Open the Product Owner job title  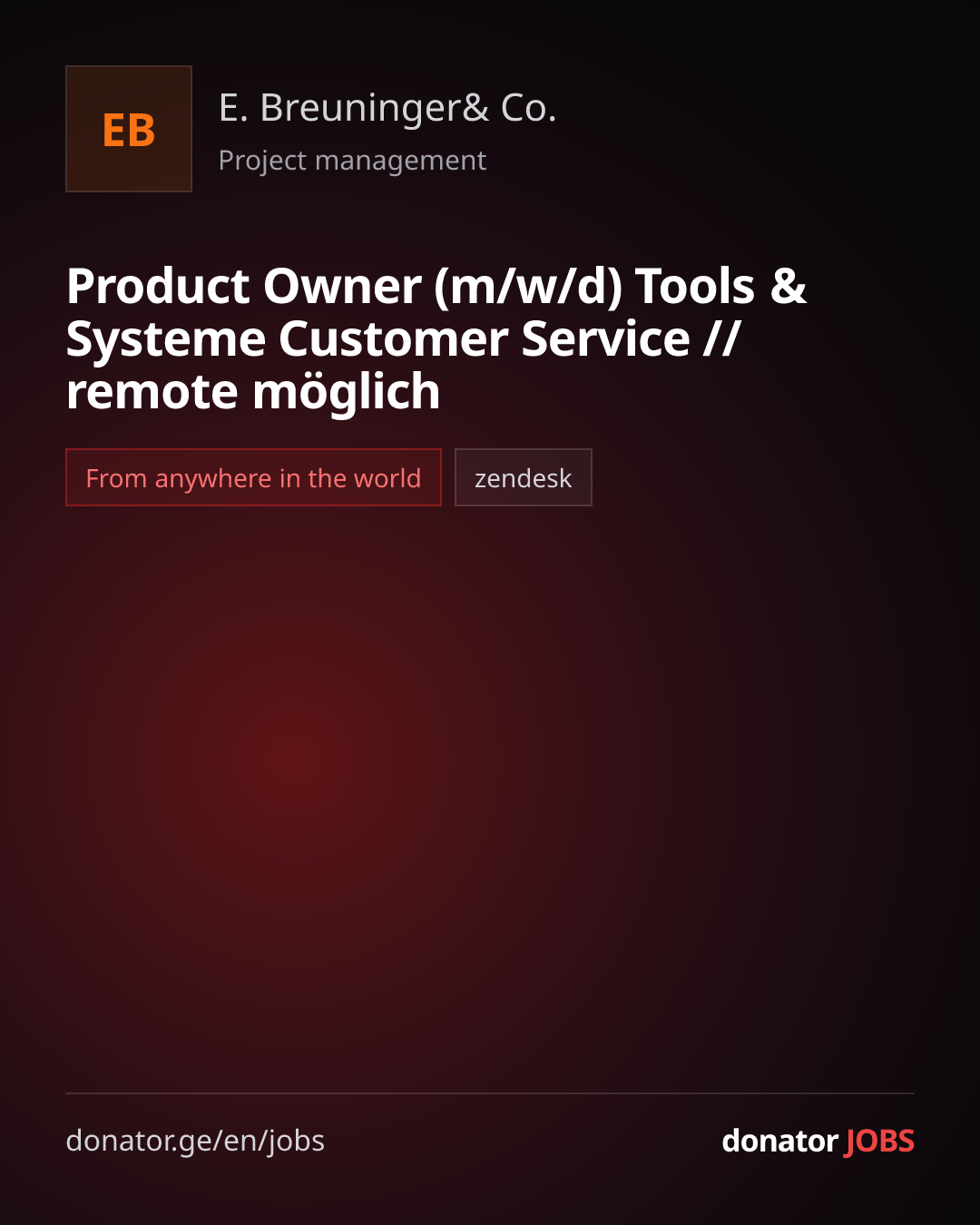(x=436, y=338)
